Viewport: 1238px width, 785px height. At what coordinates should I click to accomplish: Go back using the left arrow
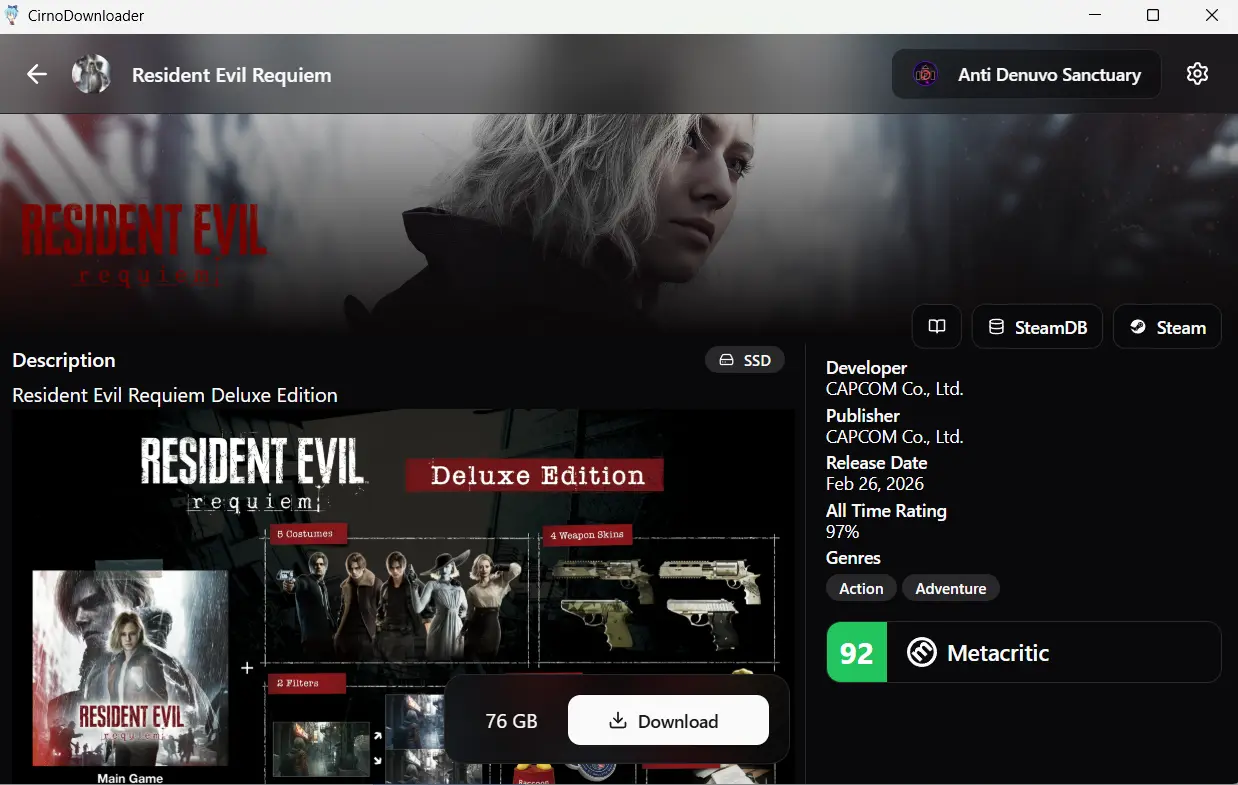click(37, 74)
